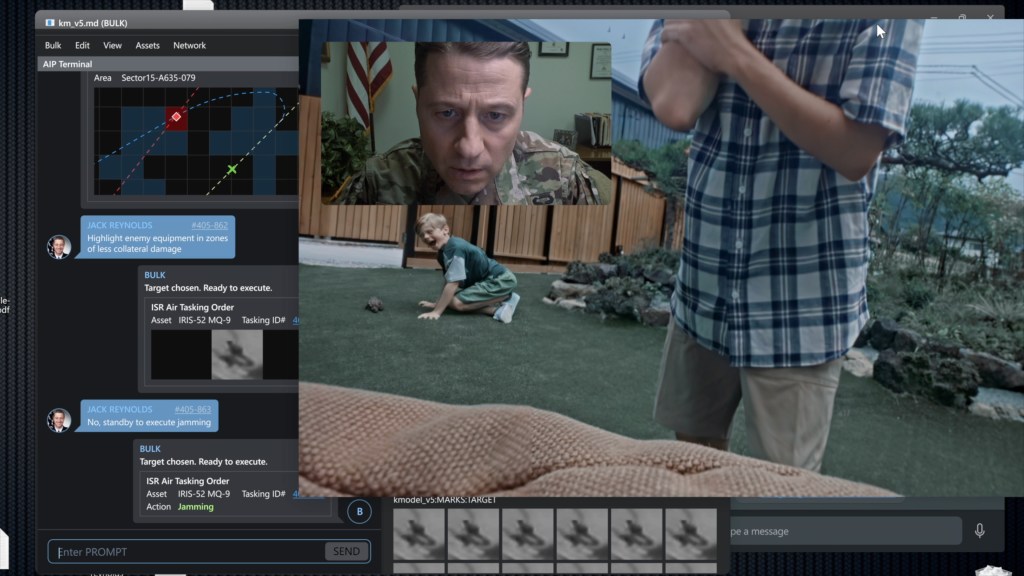Open message link #405-862

coord(209,226)
